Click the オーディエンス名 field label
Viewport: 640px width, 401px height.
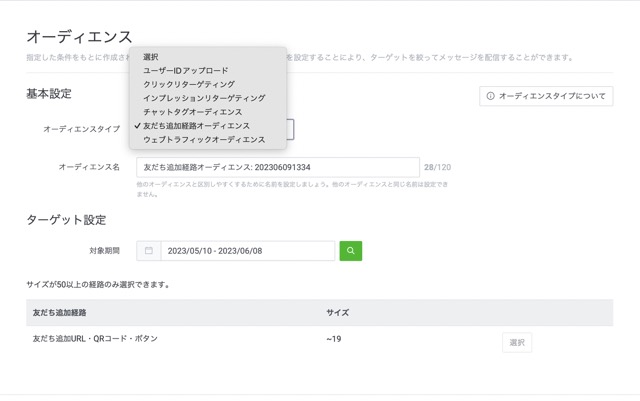(x=89, y=167)
